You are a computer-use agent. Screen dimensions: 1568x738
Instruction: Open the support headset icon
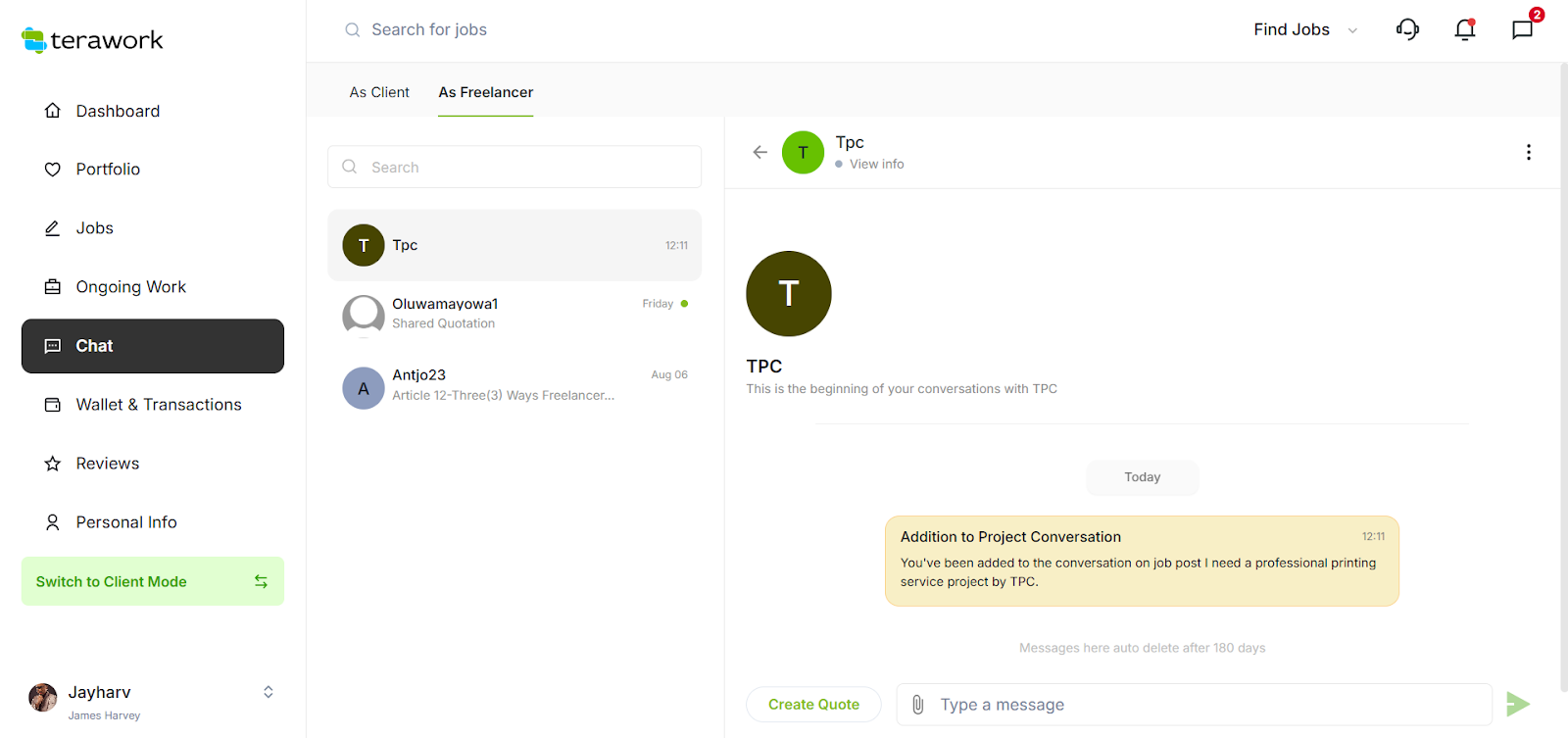[x=1407, y=29]
